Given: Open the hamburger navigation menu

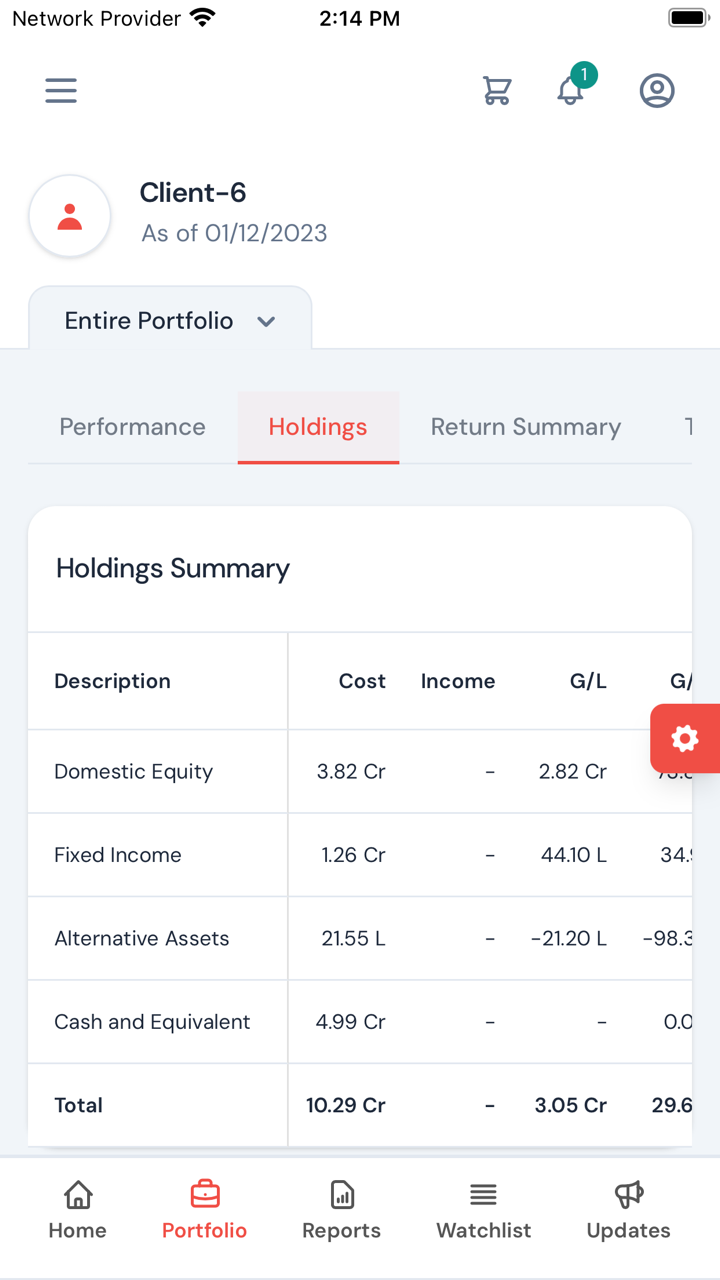Looking at the screenshot, I should (61, 91).
